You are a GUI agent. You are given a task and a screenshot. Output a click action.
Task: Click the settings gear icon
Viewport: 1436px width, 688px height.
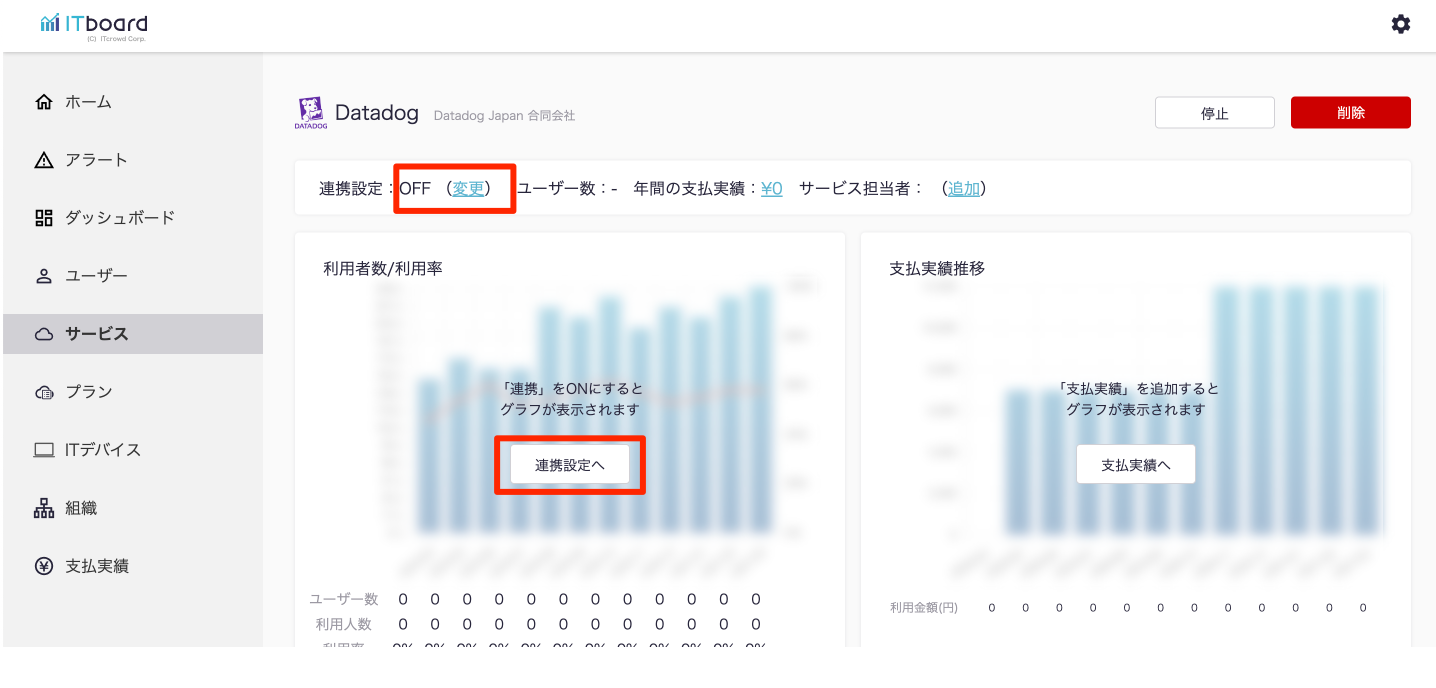1400,24
